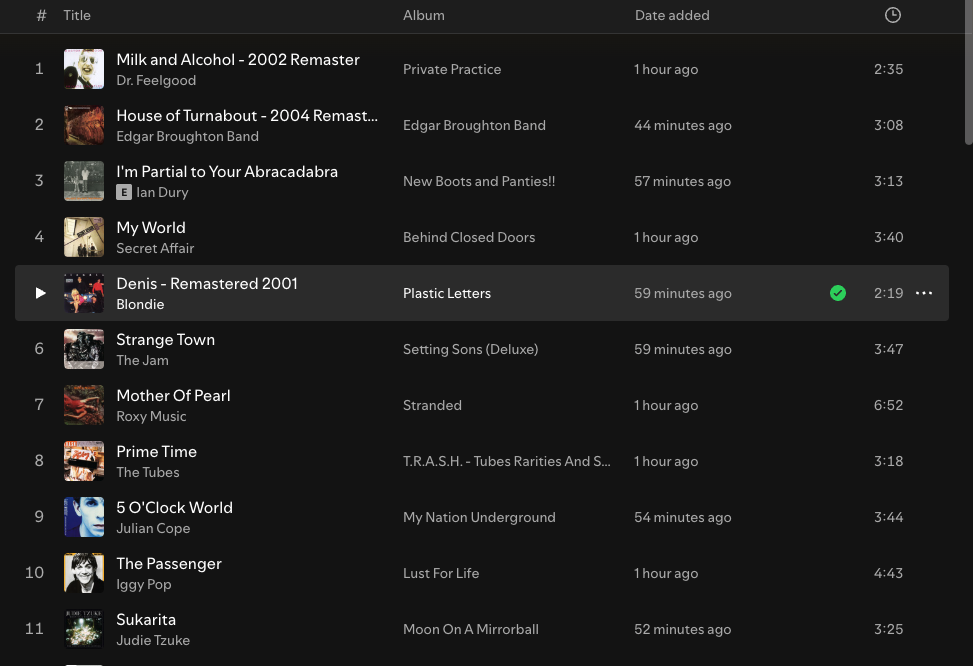The width and height of the screenshot is (973, 666).
Task: Select the Milk and Alcohol - 2002 Remaster title
Action: pyautogui.click(x=238, y=60)
